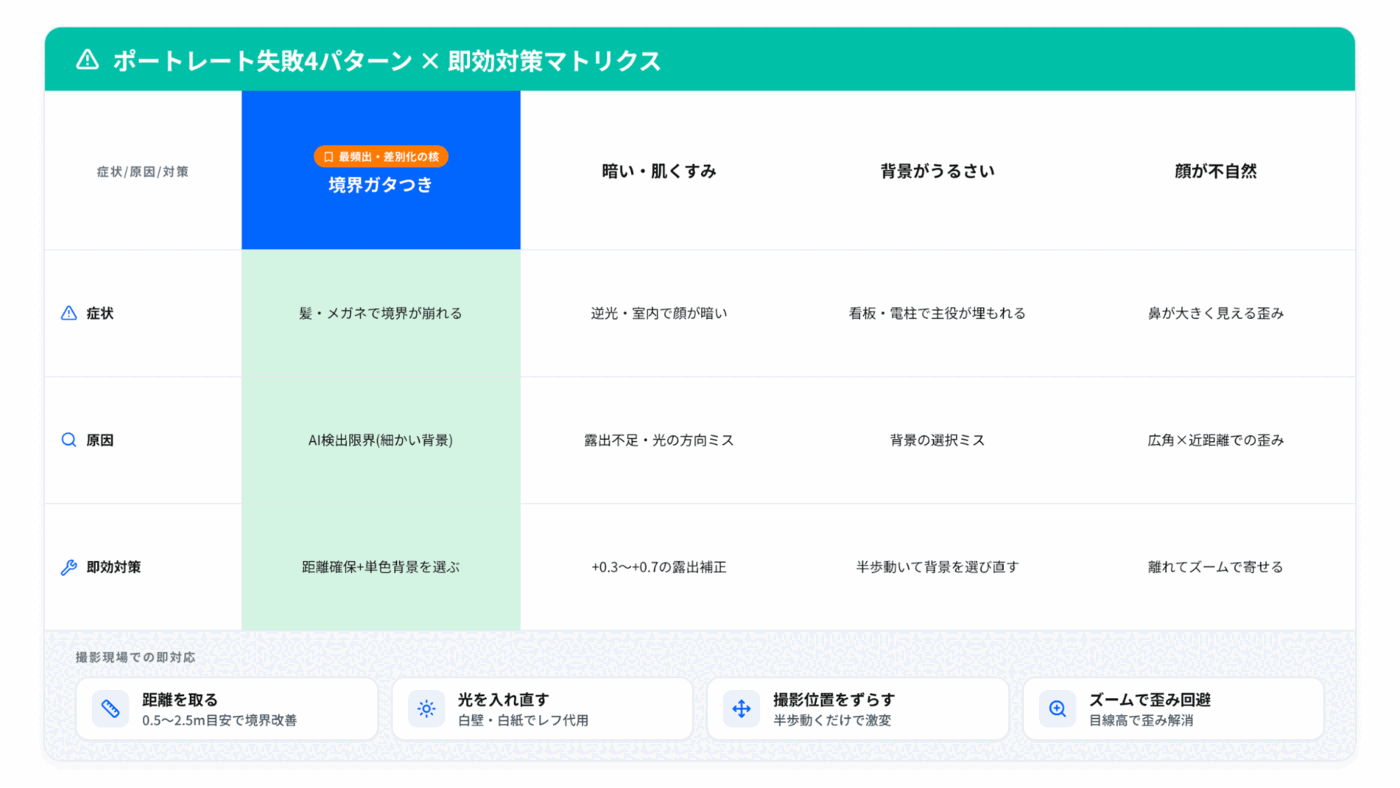Select the 背景がうるさい column header
Viewport: 1400px width, 788px height.
coord(938,171)
